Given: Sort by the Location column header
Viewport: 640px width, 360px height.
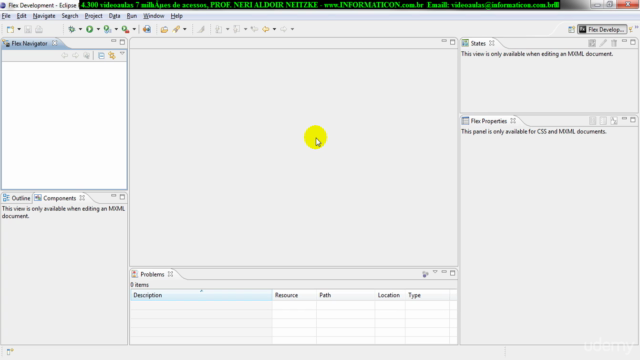Looking at the screenshot, I should 390,295.
